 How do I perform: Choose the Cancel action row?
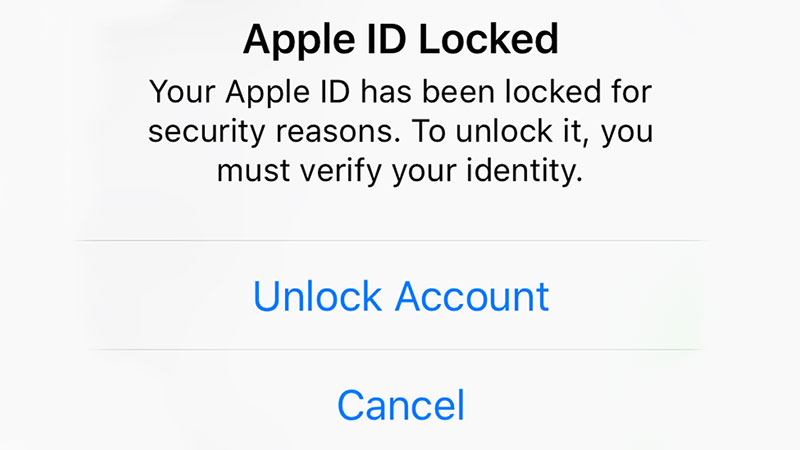[x=400, y=404]
